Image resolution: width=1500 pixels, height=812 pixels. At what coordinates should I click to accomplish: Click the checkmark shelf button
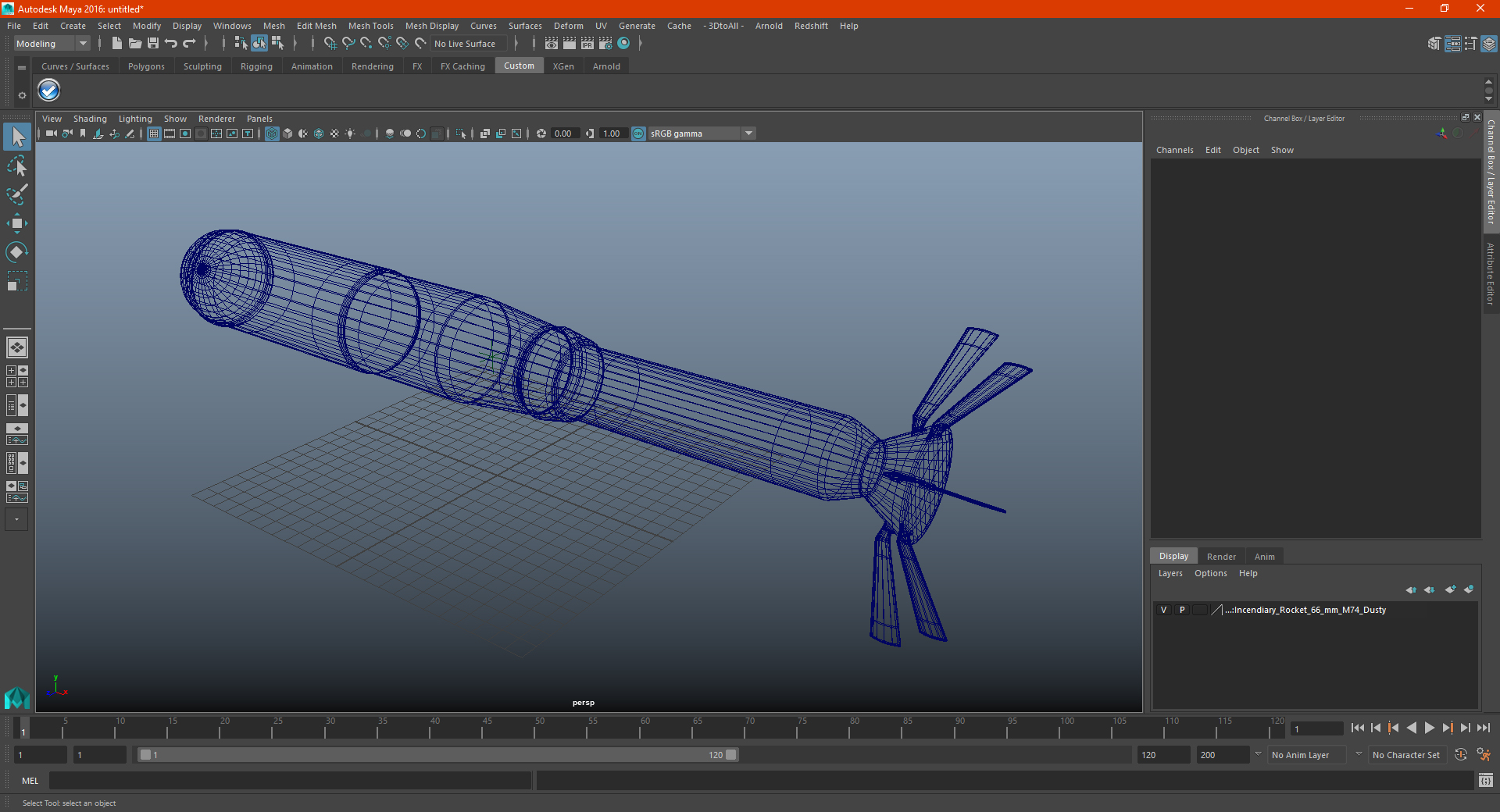pyautogui.click(x=49, y=91)
